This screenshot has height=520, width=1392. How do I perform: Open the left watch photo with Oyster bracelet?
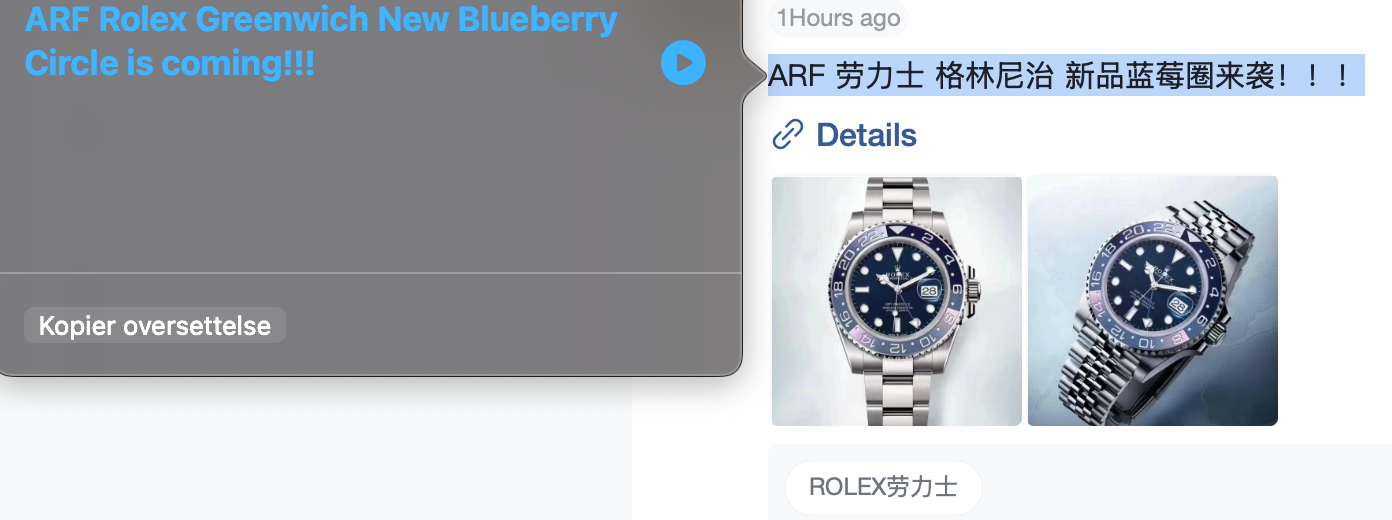(x=897, y=301)
